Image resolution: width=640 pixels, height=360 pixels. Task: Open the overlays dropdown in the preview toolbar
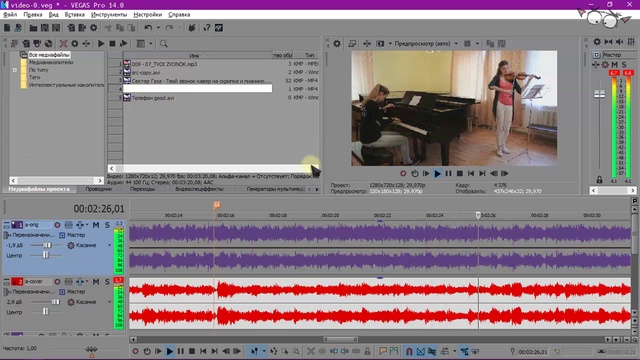477,43
